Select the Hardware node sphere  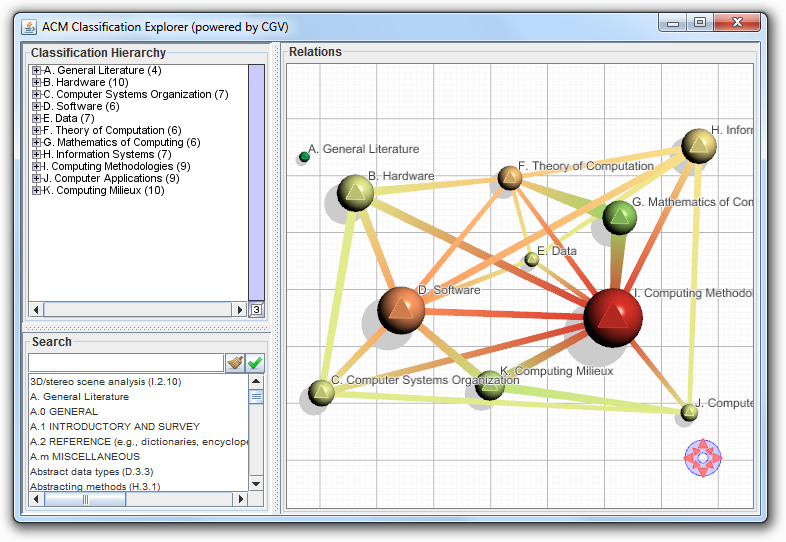pos(355,192)
